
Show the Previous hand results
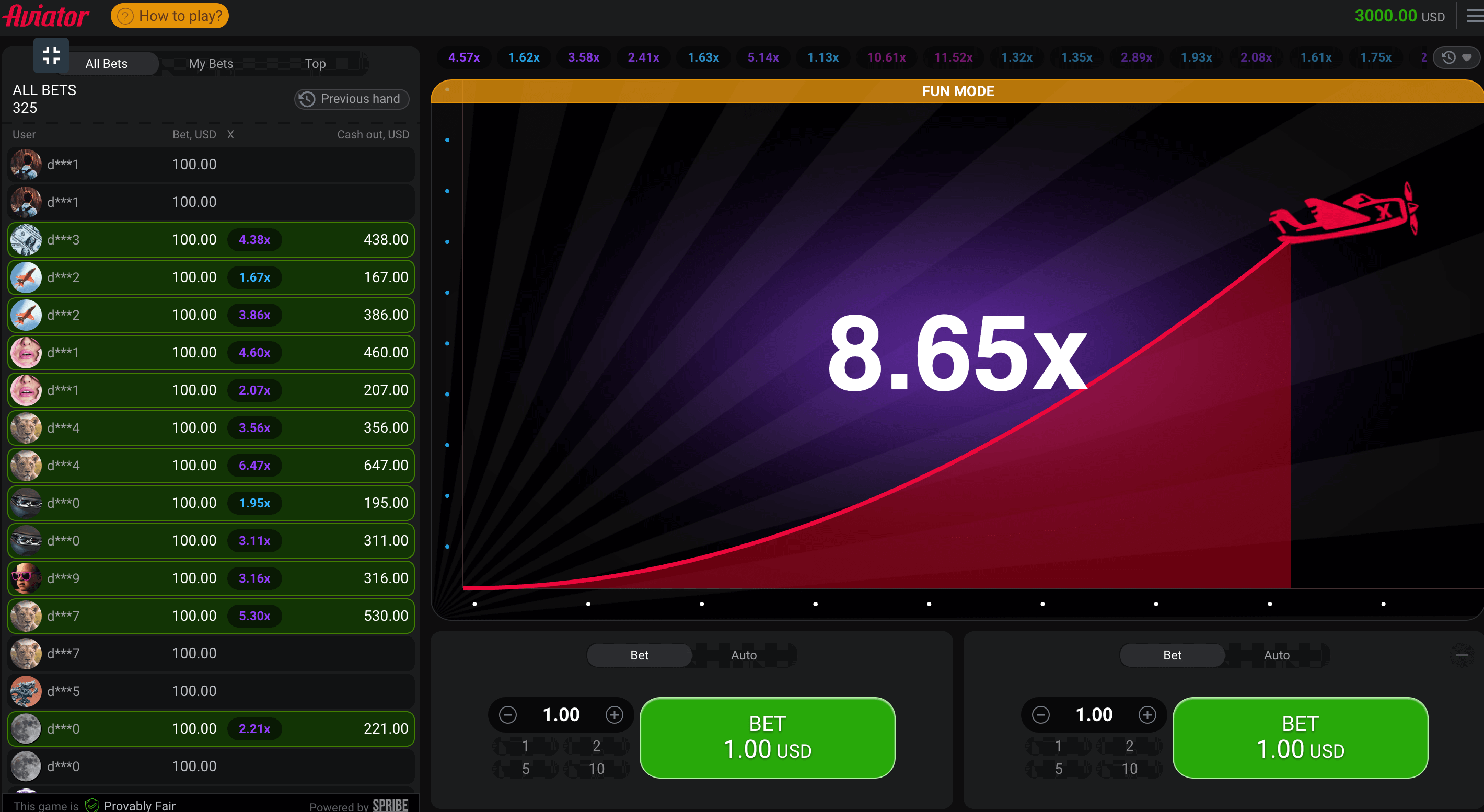point(352,99)
